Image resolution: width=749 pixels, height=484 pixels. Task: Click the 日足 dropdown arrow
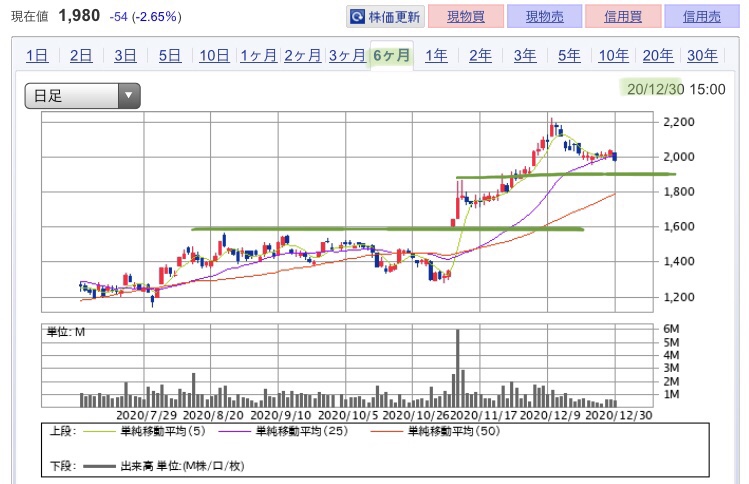(128, 95)
